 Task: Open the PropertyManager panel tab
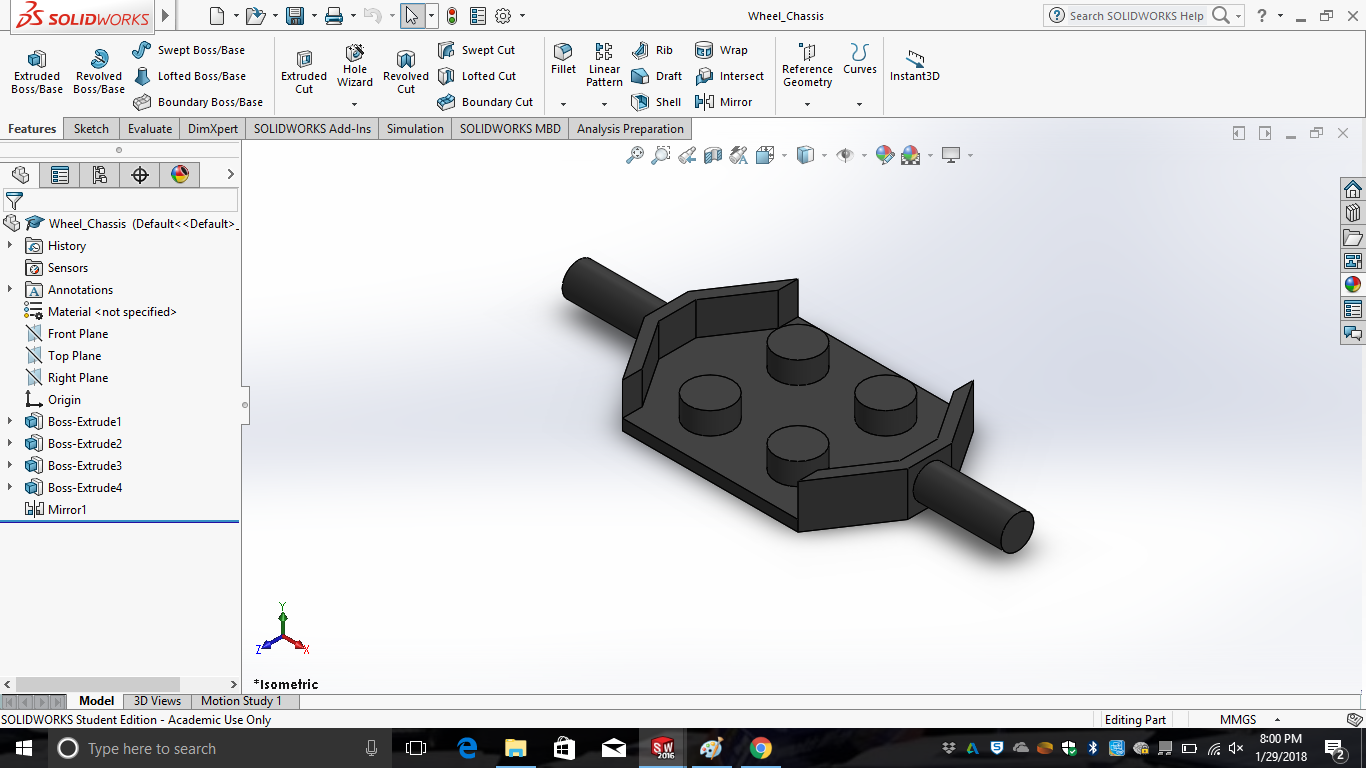60,175
